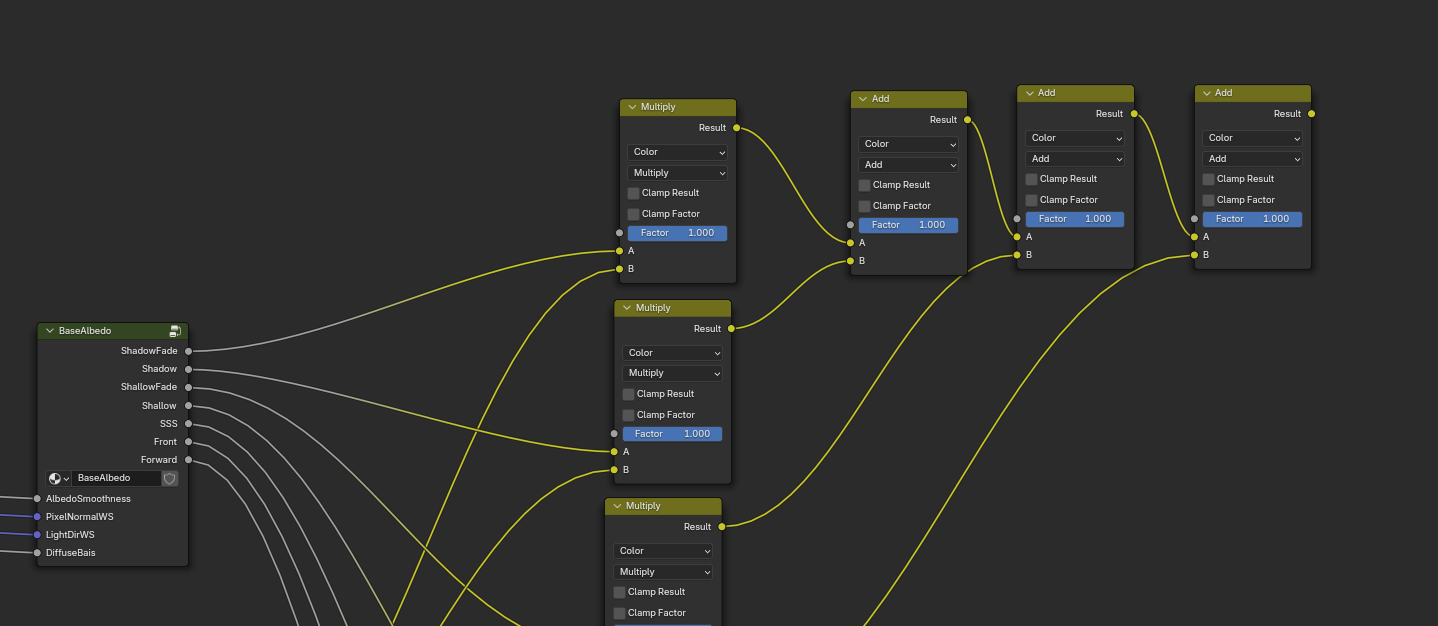This screenshot has height=626, width=1438.
Task: Click the B input socket of the topmost Multiply node
Action: (x=619, y=269)
